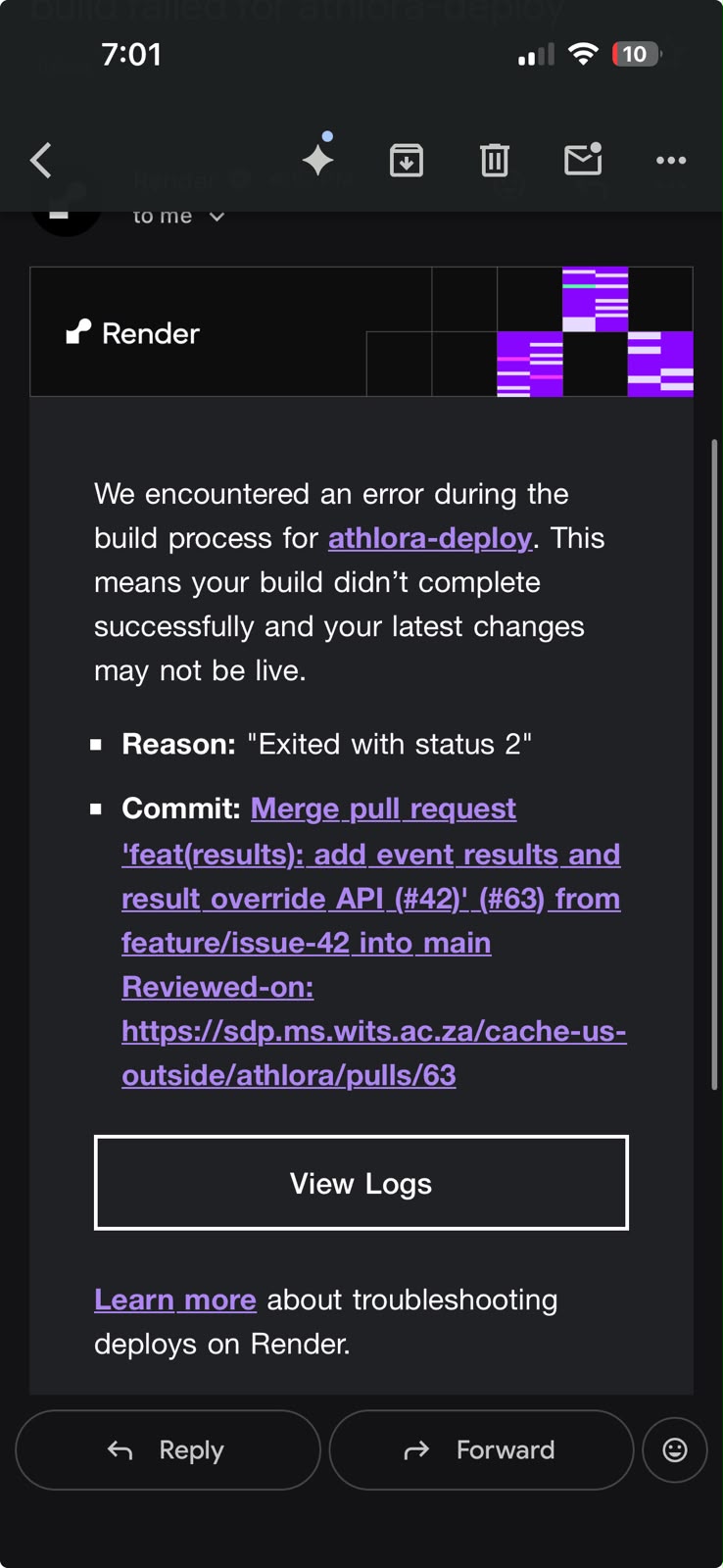Expand recipient details next to 'to me'
The width and height of the screenshot is (723, 1568).
pyautogui.click(x=217, y=217)
